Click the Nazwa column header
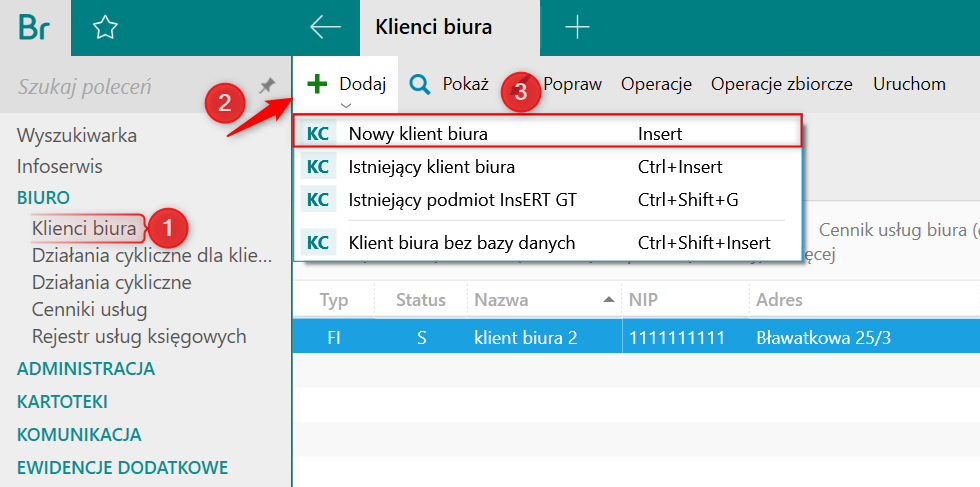Viewport: 980px width, 487px height. (544, 300)
